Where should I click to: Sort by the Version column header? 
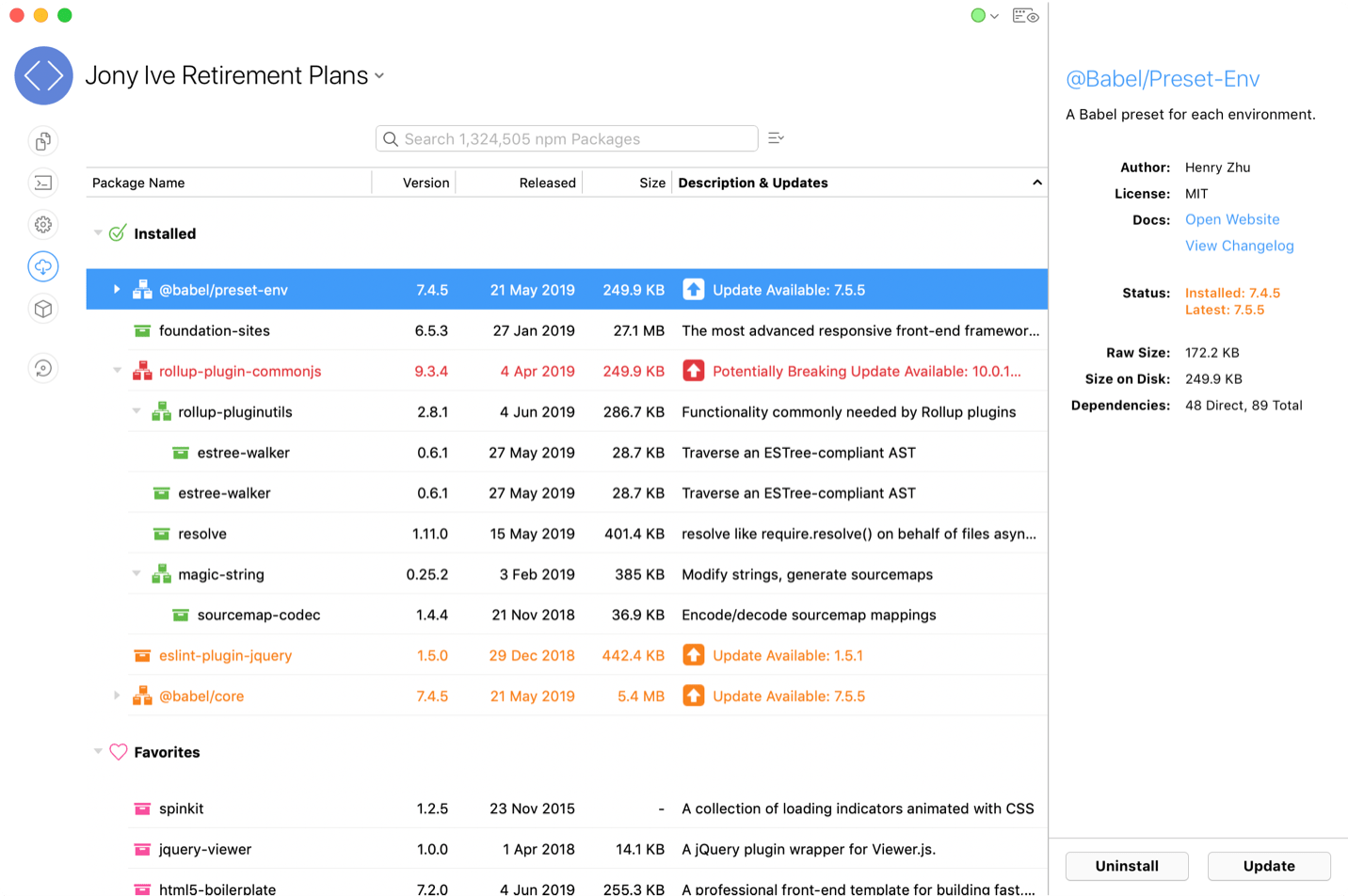point(414,183)
